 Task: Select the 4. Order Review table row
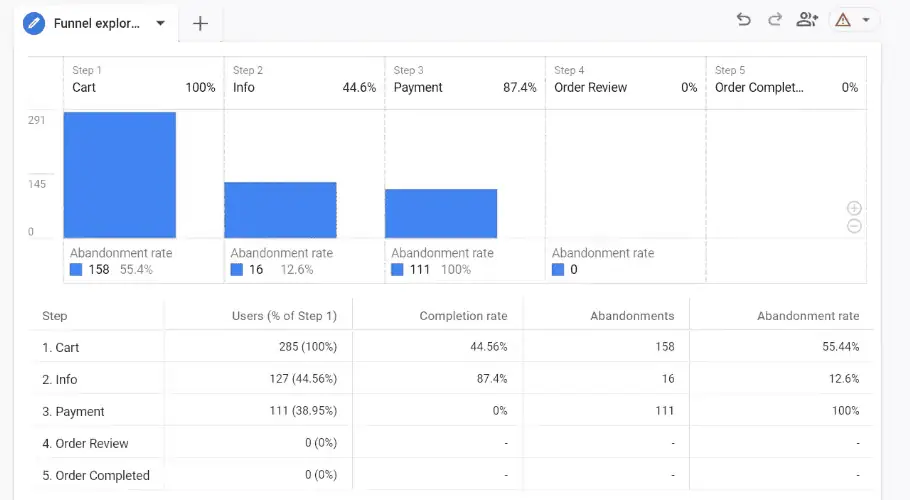pos(451,443)
